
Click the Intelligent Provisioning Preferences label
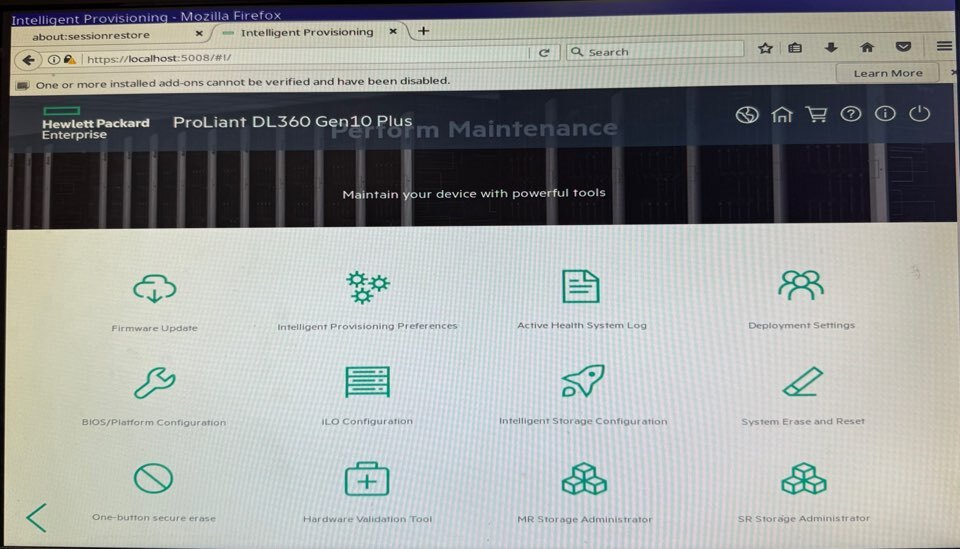click(367, 326)
